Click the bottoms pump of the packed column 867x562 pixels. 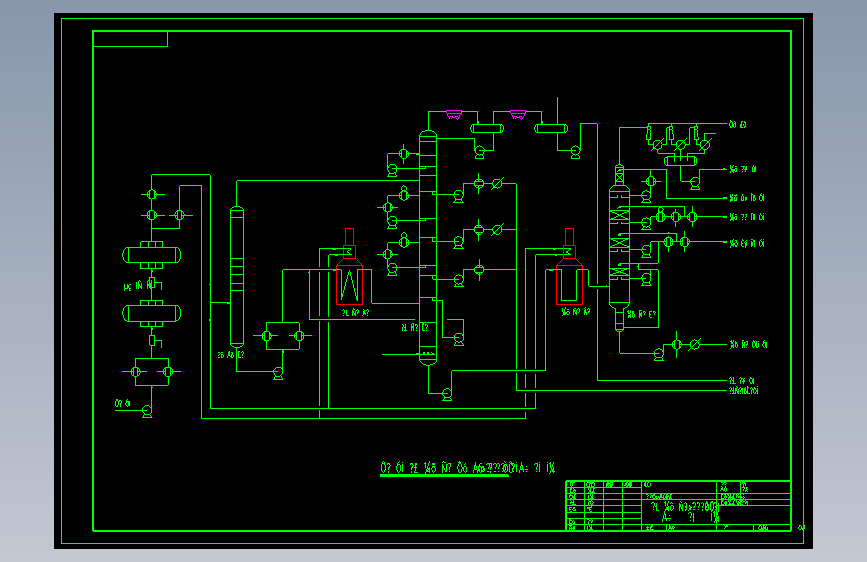[x=659, y=354]
